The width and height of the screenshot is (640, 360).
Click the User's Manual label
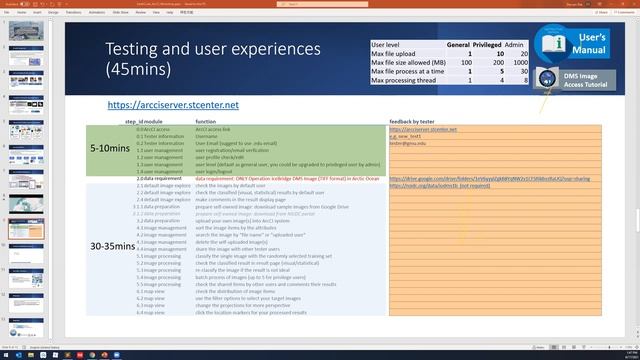pyautogui.click(x=589, y=44)
